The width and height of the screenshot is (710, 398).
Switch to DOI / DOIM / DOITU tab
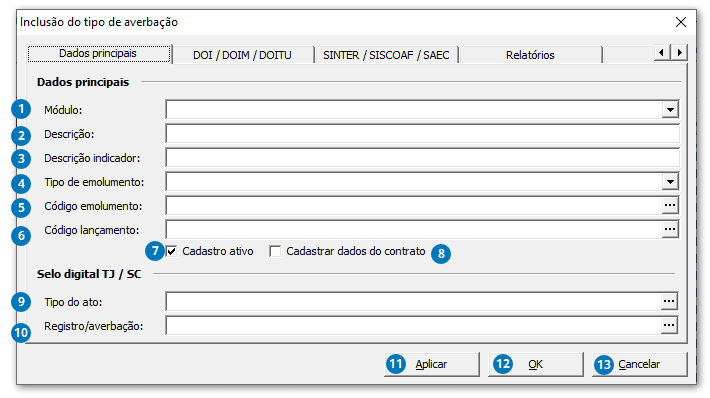(242, 55)
